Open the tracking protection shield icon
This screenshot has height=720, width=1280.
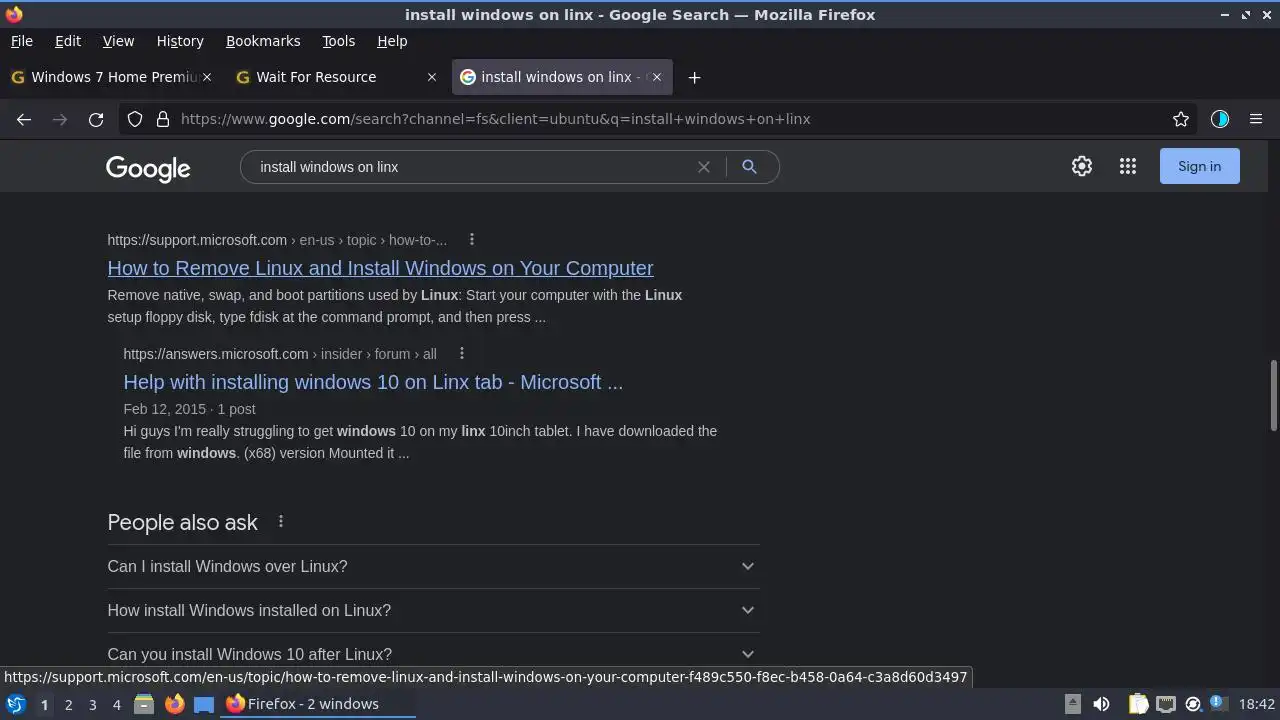pyautogui.click(x=135, y=119)
